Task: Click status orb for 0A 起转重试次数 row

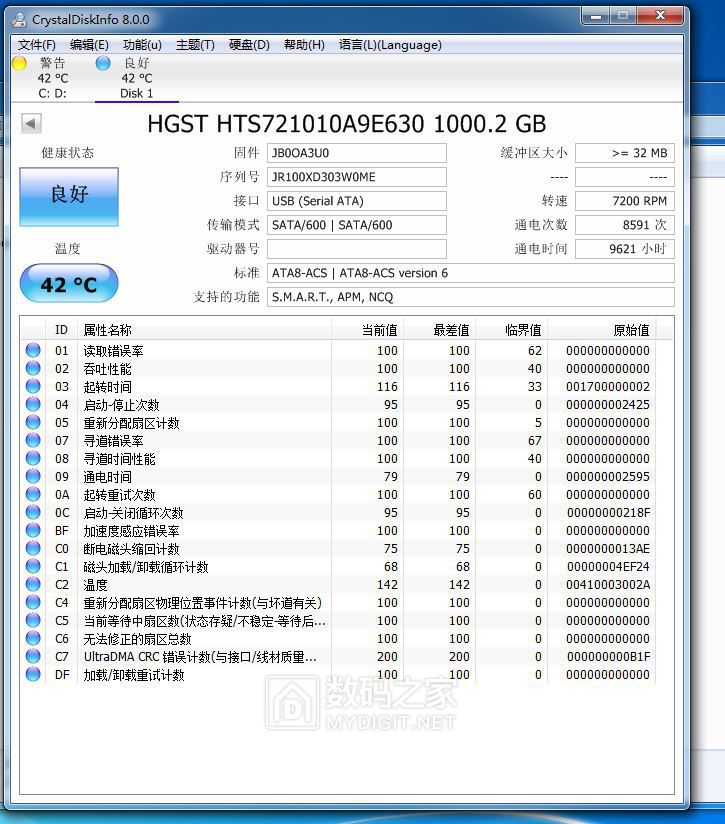Action: coord(33,494)
